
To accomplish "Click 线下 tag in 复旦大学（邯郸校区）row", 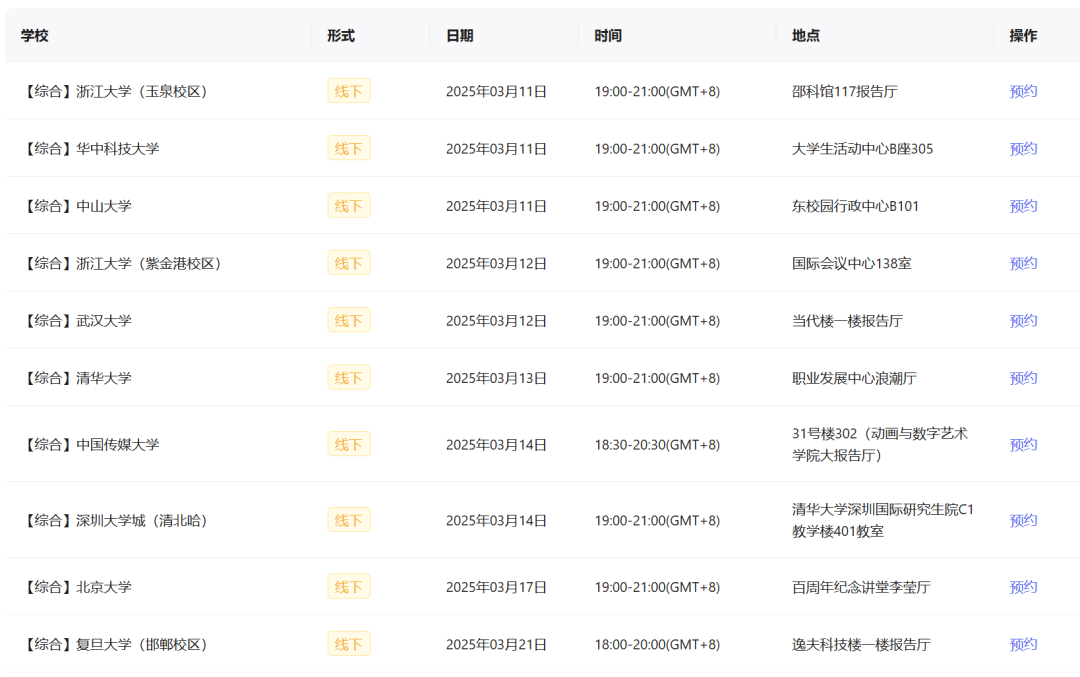I will coord(349,644).
